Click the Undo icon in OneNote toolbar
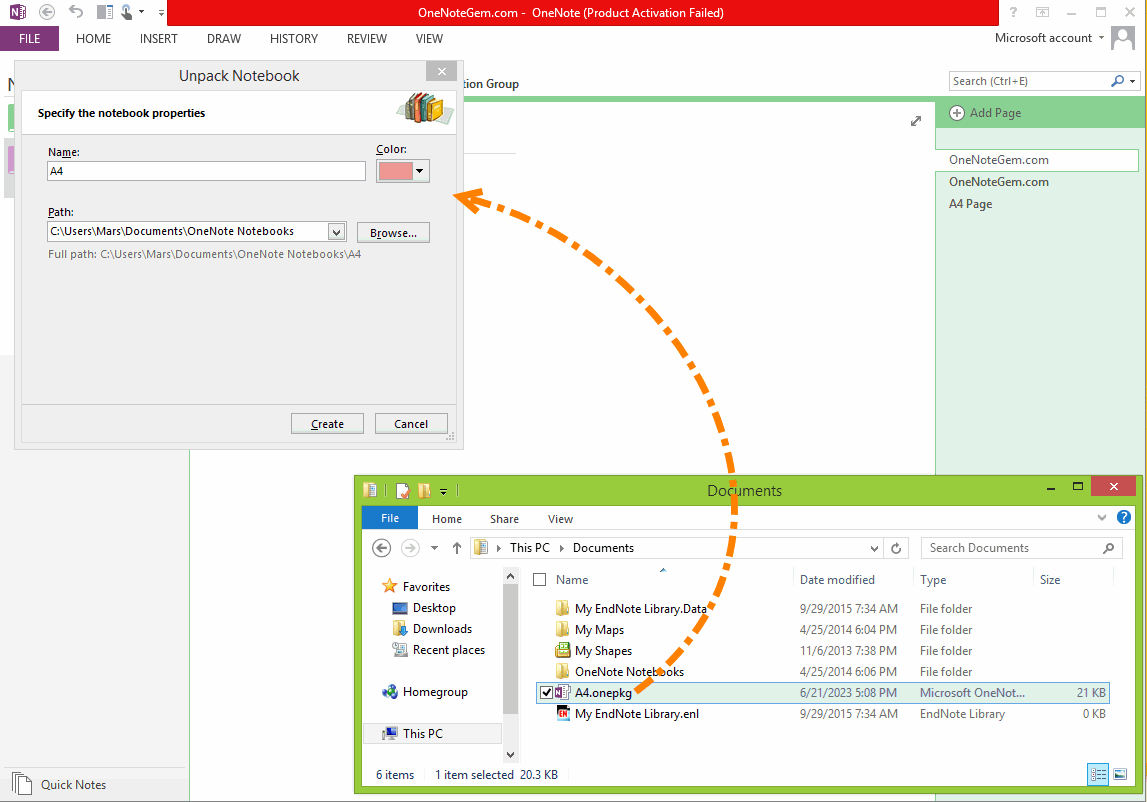This screenshot has height=802, width=1147. coord(76,12)
